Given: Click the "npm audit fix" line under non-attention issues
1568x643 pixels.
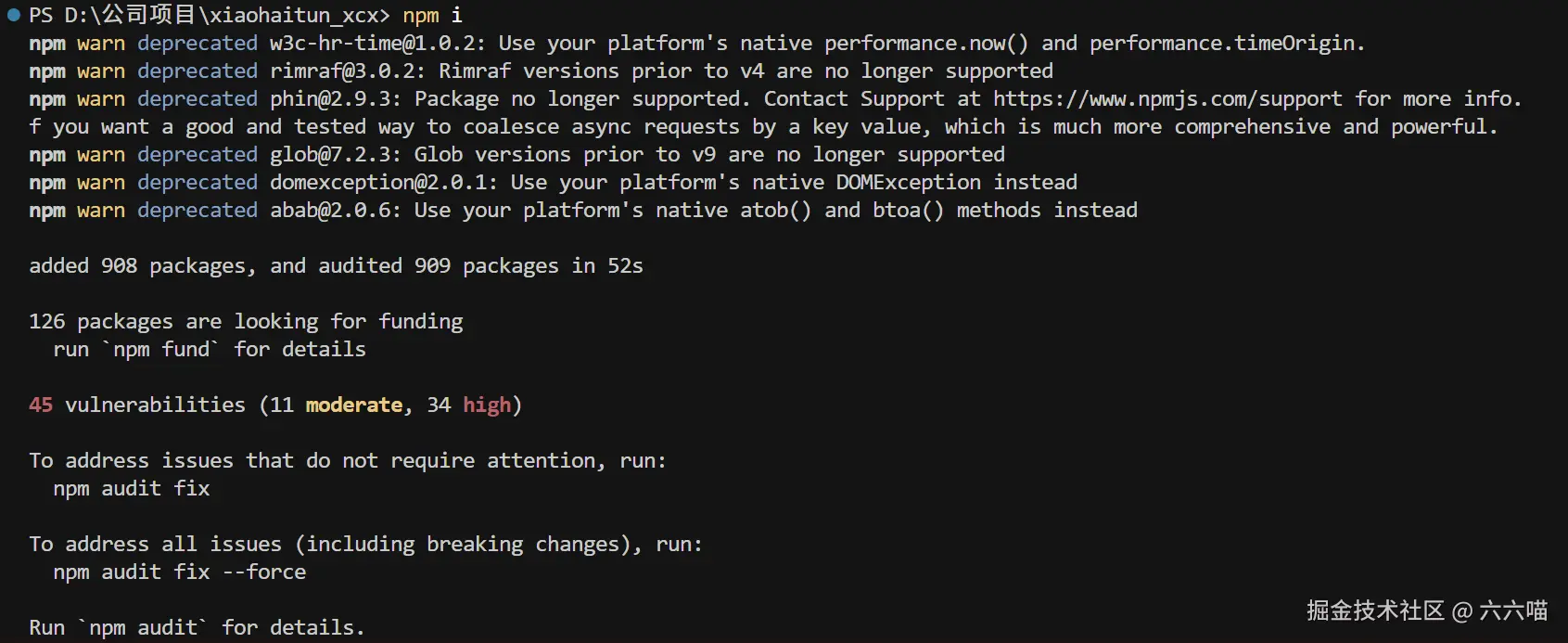Looking at the screenshot, I should [132, 488].
